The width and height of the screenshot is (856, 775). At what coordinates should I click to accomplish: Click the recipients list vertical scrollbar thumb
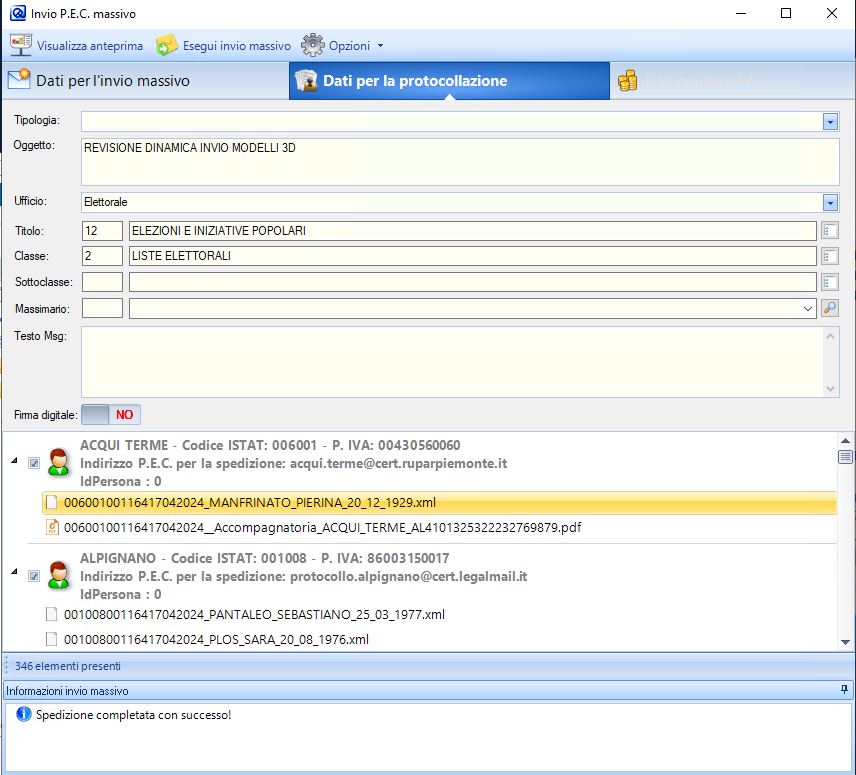(x=845, y=456)
